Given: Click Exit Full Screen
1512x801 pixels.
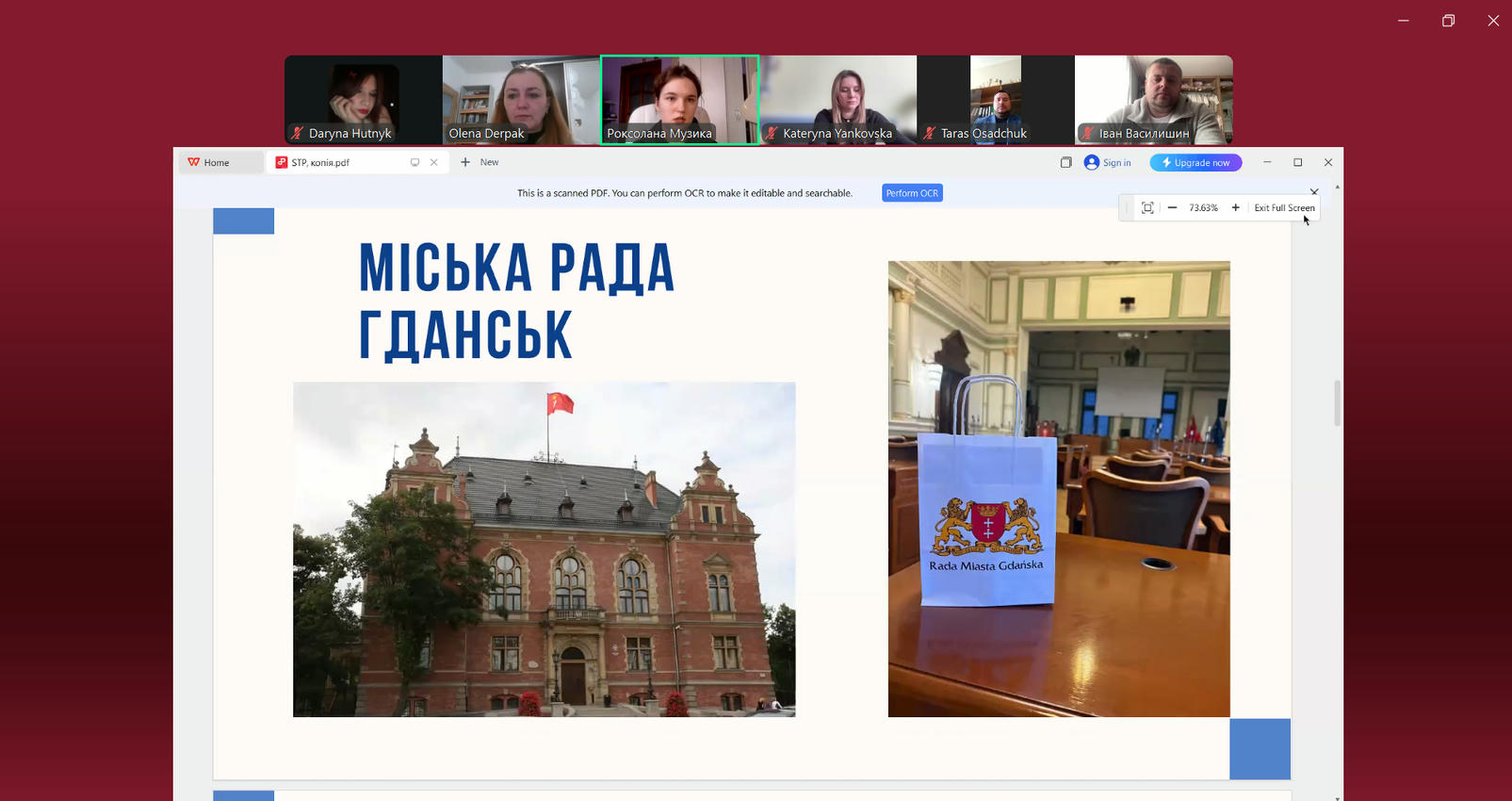Looking at the screenshot, I should [1284, 208].
